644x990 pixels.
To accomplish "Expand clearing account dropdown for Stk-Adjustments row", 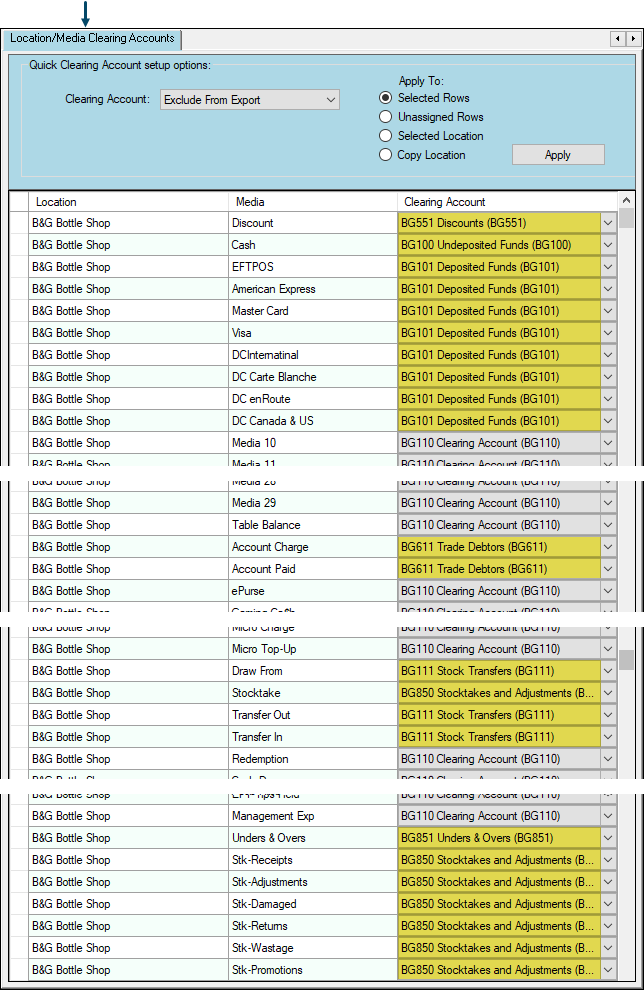I will pyautogui.click(x=608, y=882).
